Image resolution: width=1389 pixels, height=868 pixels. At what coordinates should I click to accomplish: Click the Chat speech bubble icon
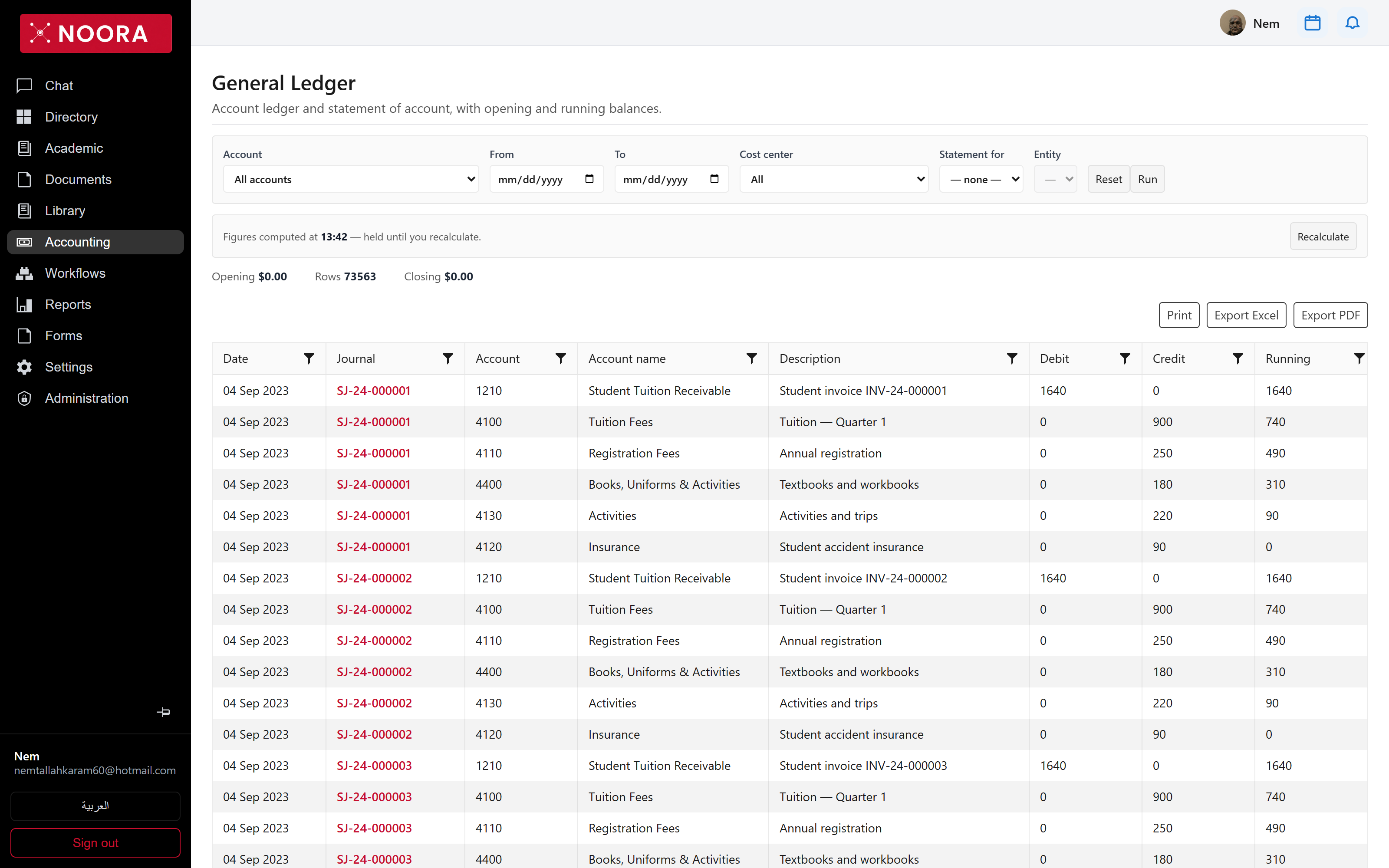click(24, 85)
